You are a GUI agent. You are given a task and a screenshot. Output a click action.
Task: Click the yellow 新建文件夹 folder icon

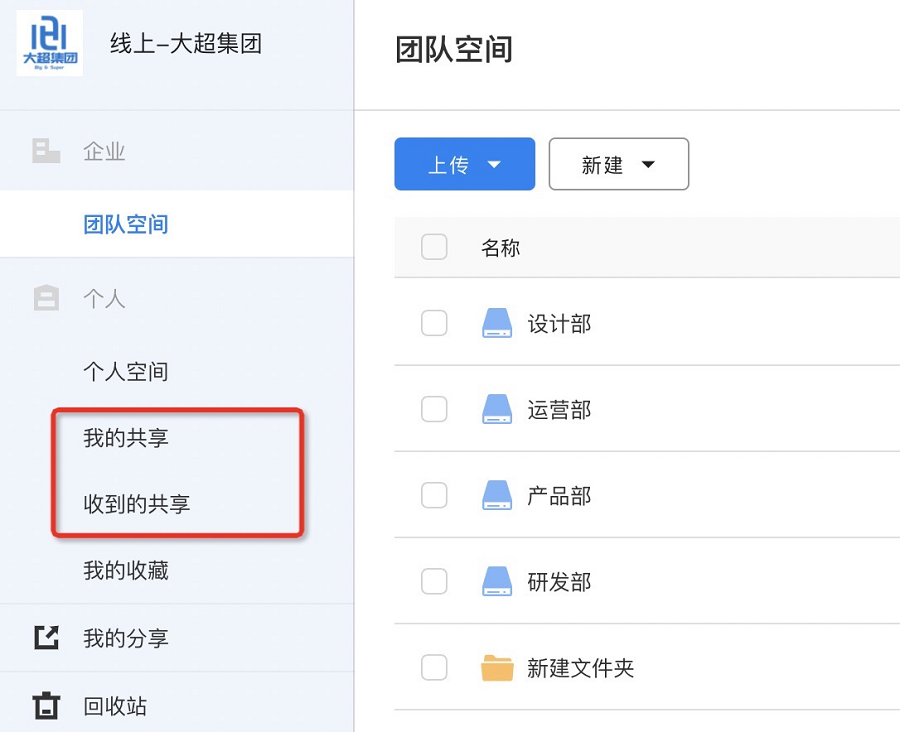click(x=497, y=668)
